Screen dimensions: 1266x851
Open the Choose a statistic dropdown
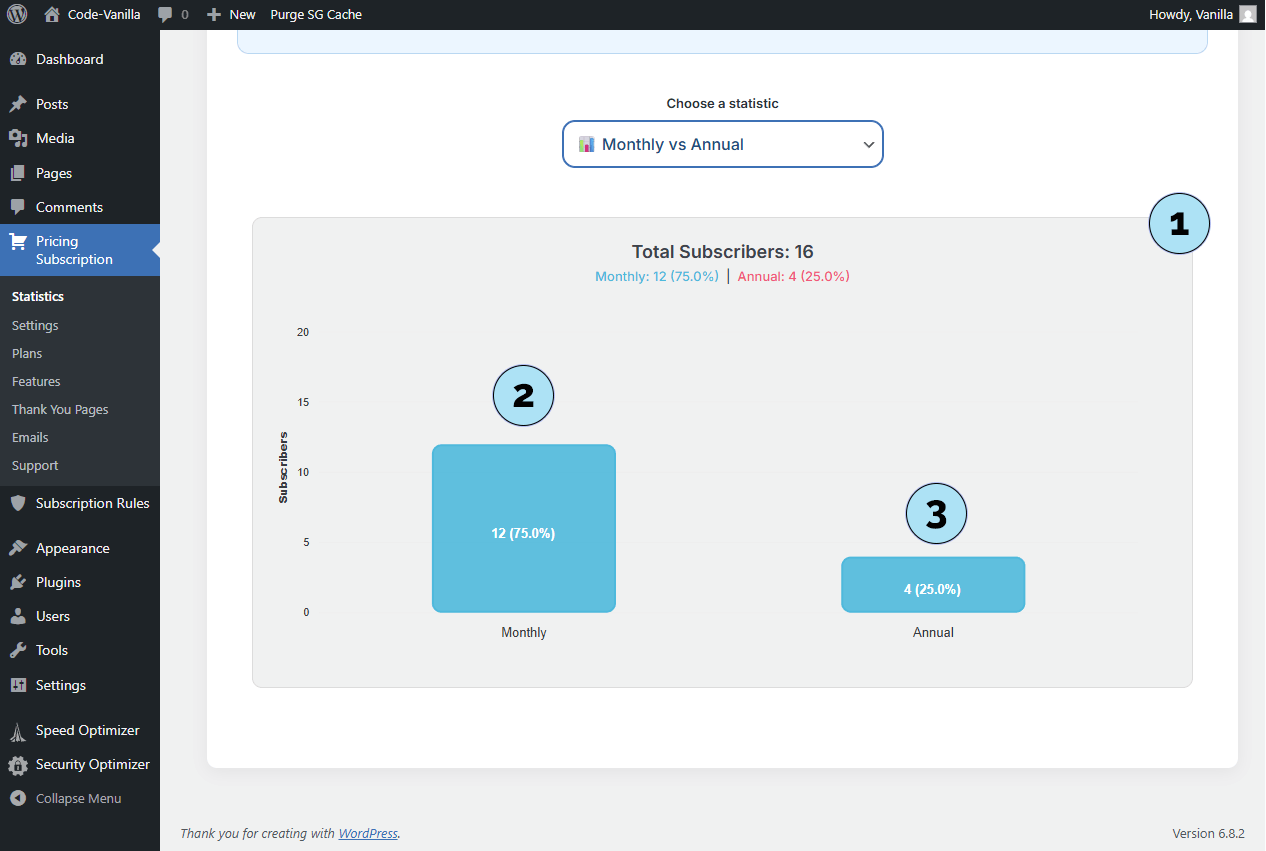pyautogui.click(x=722, y=144)
